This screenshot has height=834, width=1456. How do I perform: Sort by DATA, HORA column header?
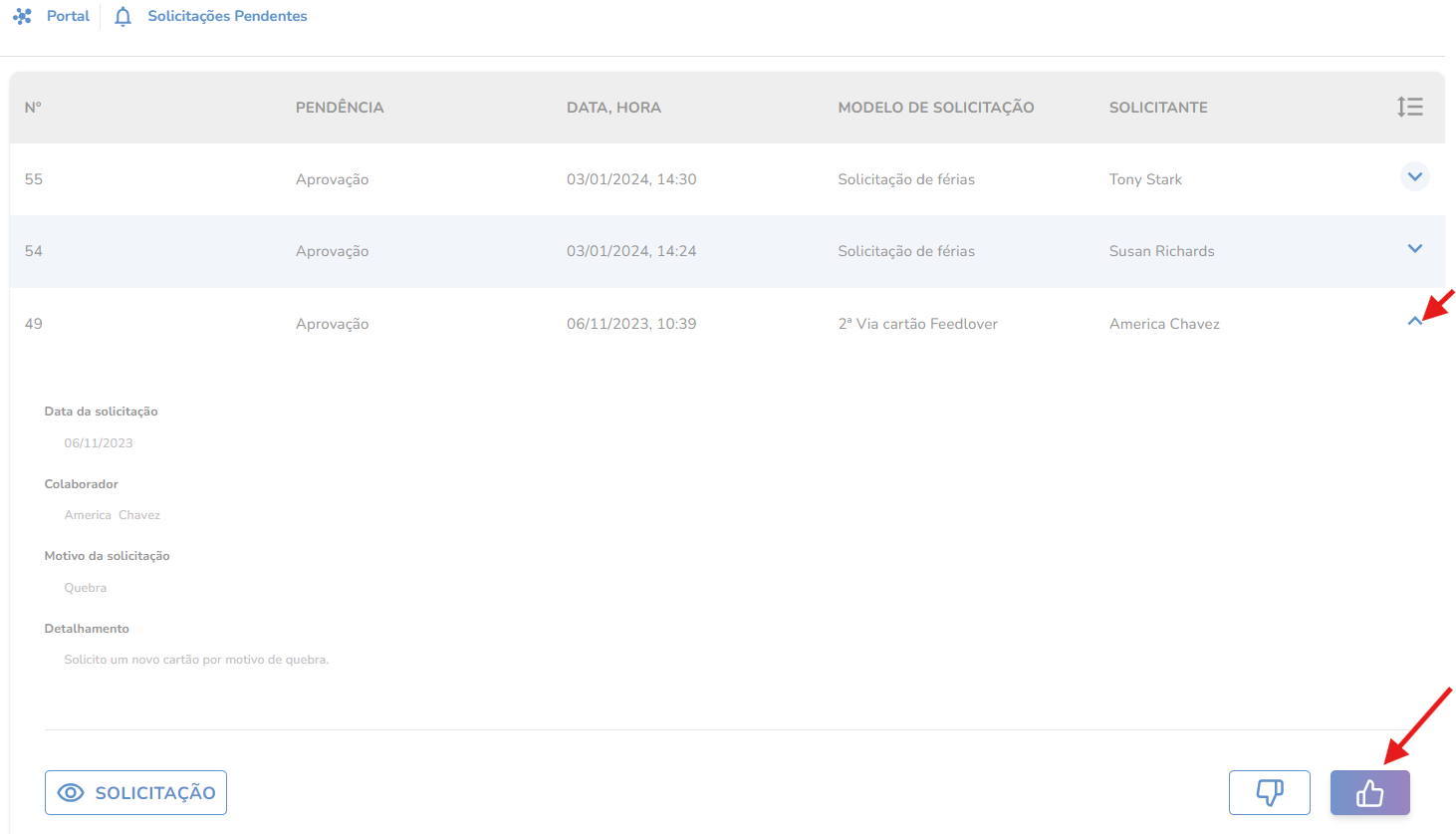(x=613, y=108)
